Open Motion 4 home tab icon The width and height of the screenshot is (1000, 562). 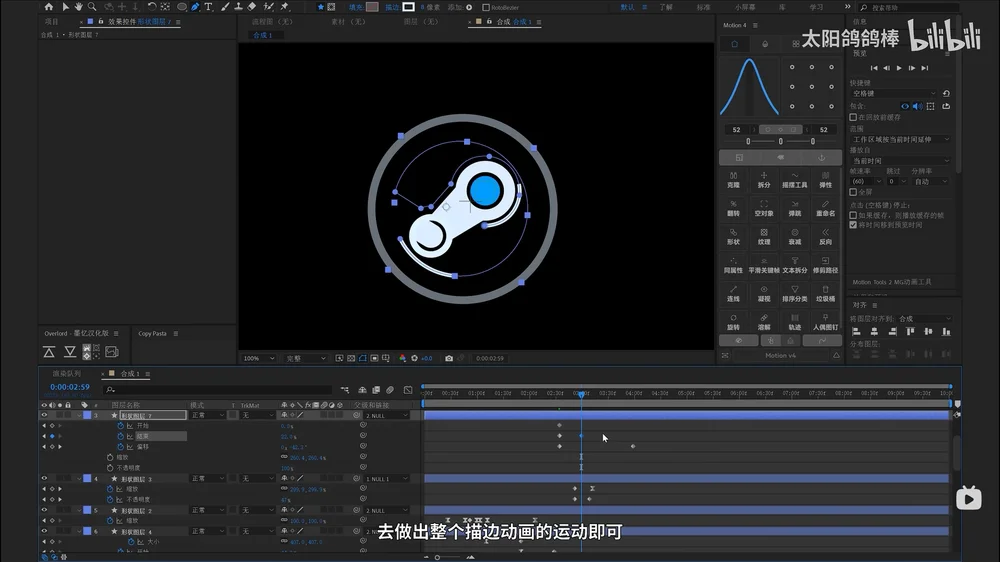click(x=734, y=44)
